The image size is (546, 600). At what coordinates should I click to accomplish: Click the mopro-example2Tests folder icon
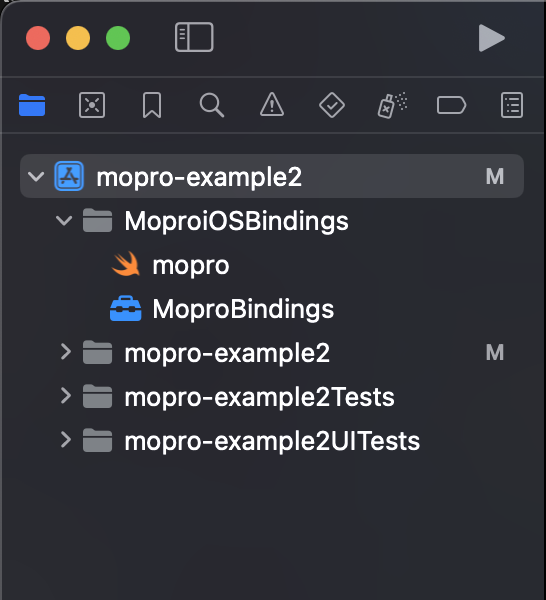98,396
